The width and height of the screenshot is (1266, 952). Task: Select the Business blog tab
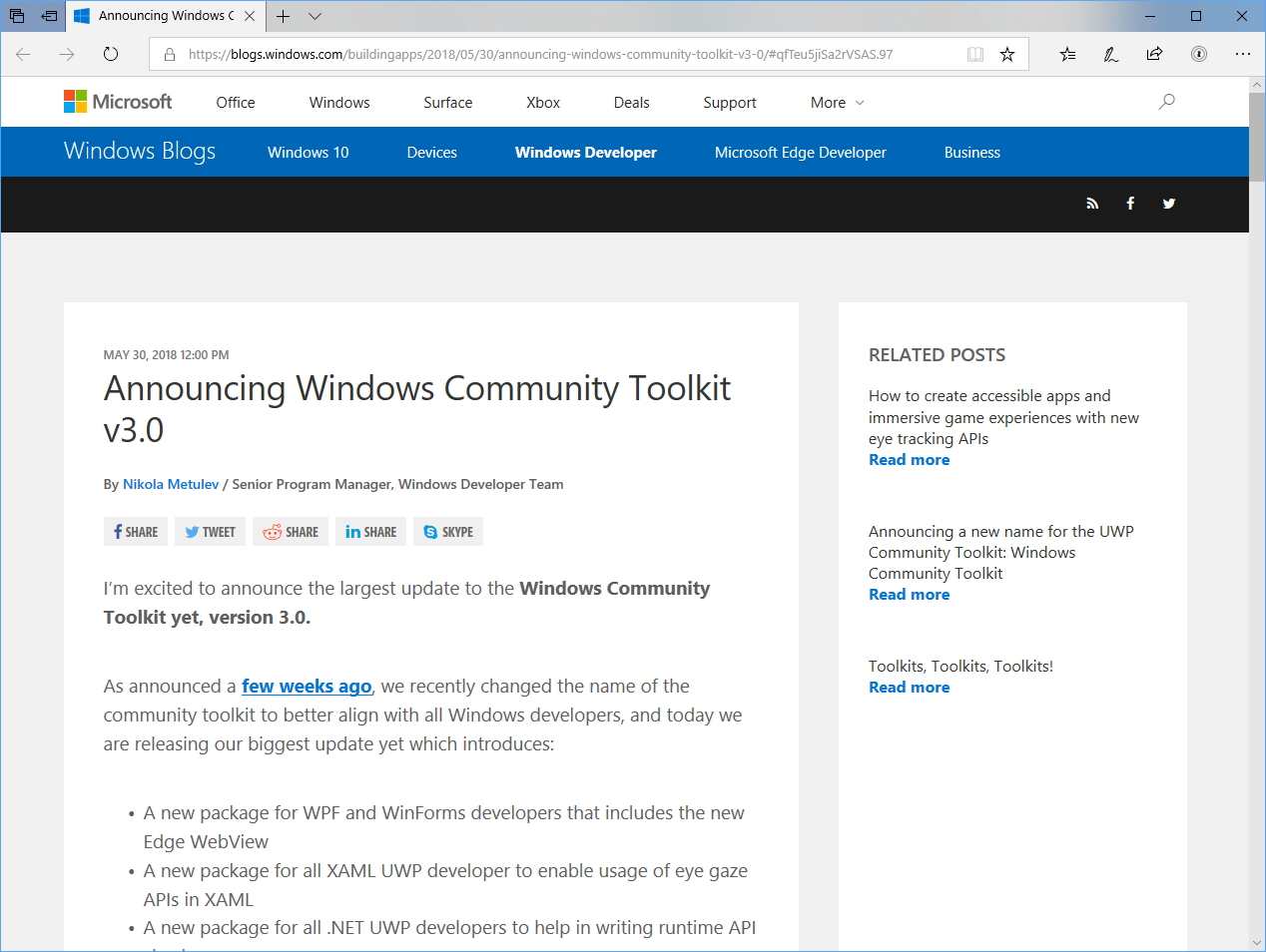pyautogui.click(x=972, y=153)
